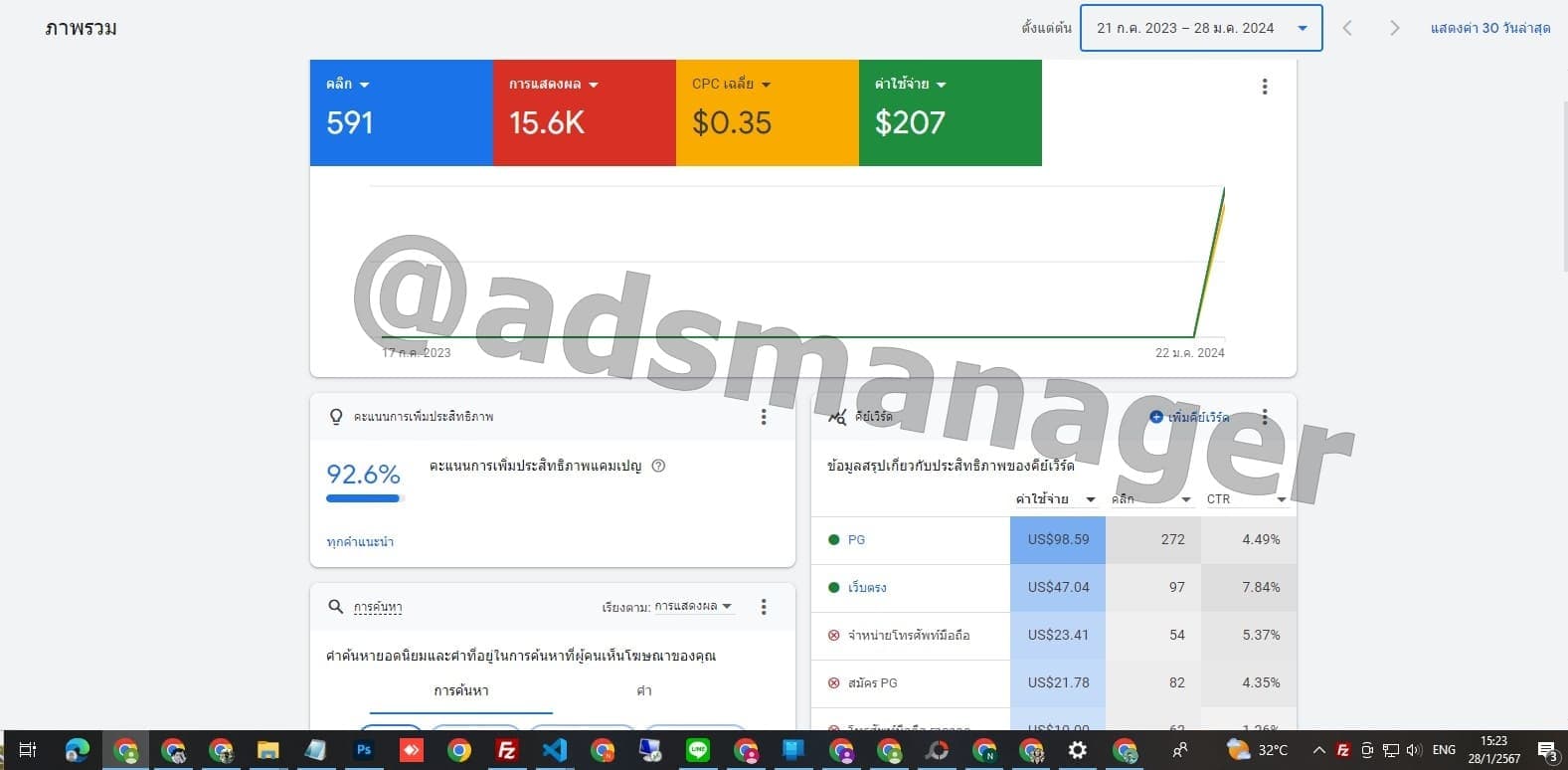1568x770 pixels.
Task: Click the red removed status icon for สมัคร PG
Action: point(833,683)
